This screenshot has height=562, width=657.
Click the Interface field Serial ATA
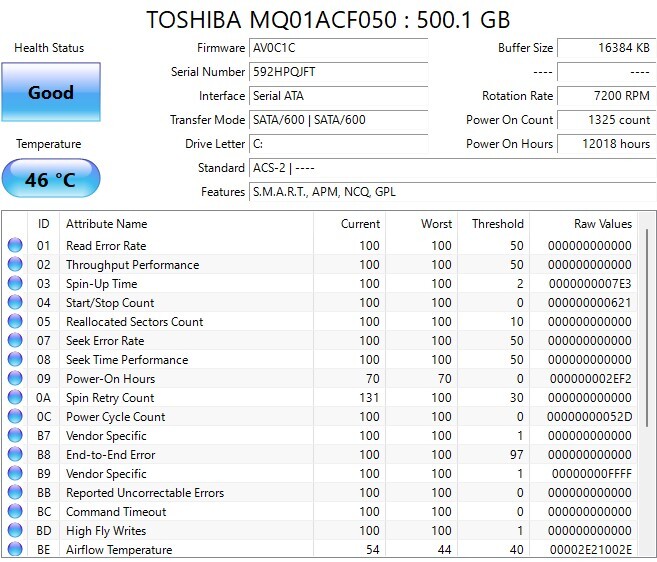click(x=339, y=96)
